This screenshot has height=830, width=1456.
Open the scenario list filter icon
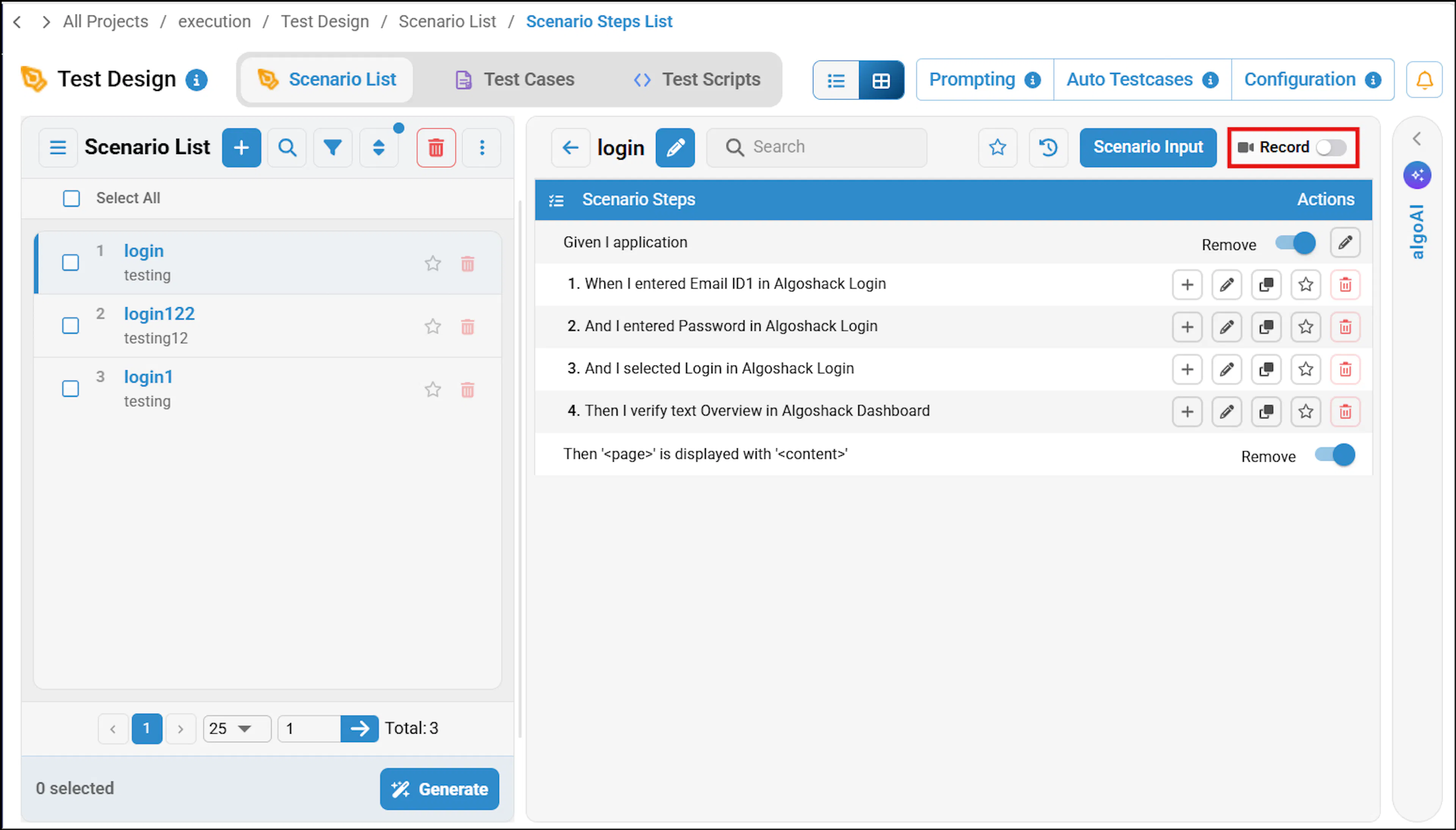click(x=333, y=148)
